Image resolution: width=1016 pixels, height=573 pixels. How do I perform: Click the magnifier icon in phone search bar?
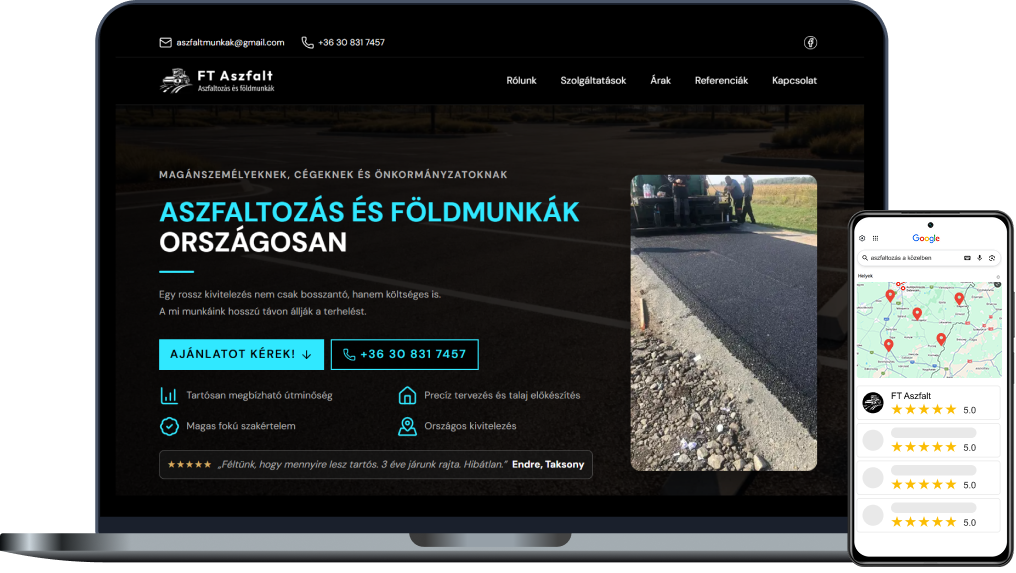click(864, 258)
